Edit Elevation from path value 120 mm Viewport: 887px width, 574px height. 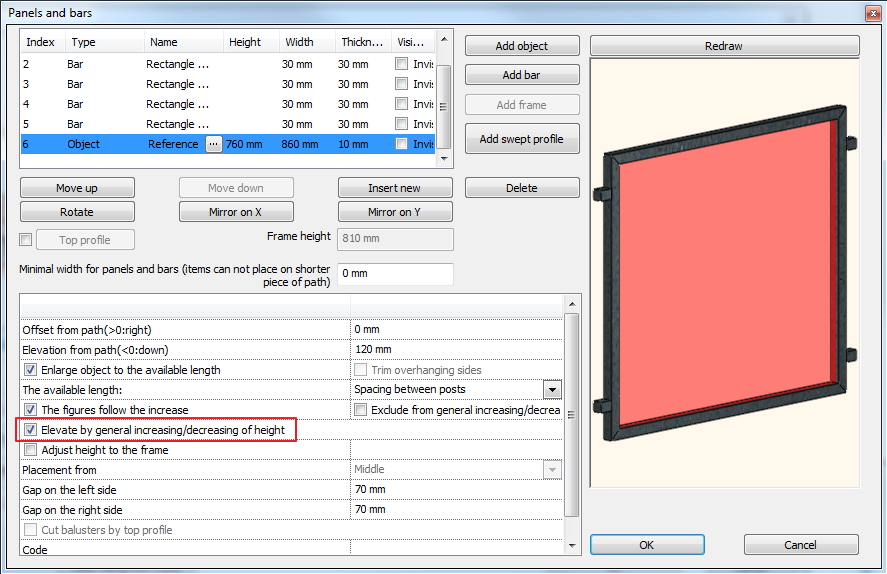point(457,349)
